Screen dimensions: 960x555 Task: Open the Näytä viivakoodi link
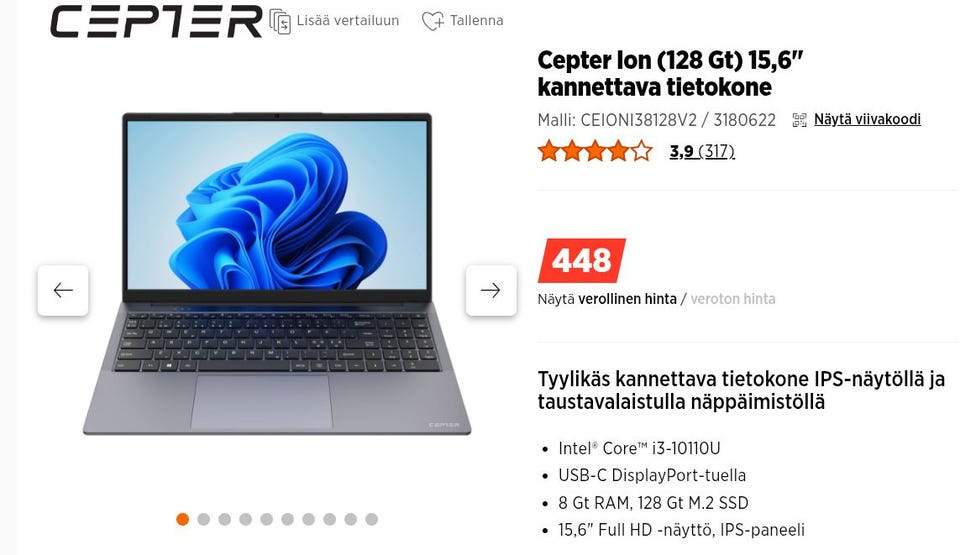tap(867, 119)
